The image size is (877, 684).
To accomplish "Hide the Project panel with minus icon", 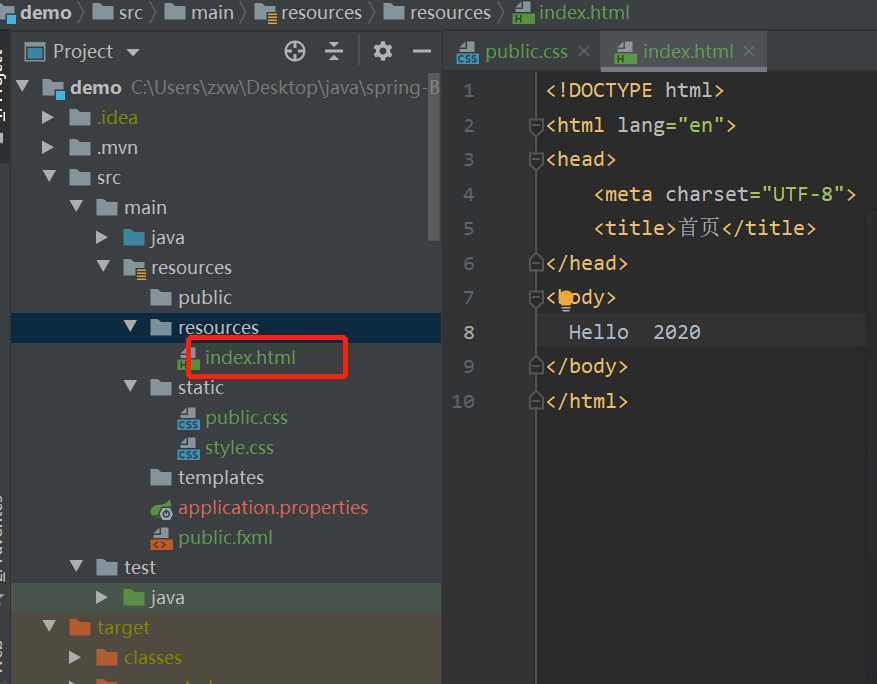I will (422, 51).
